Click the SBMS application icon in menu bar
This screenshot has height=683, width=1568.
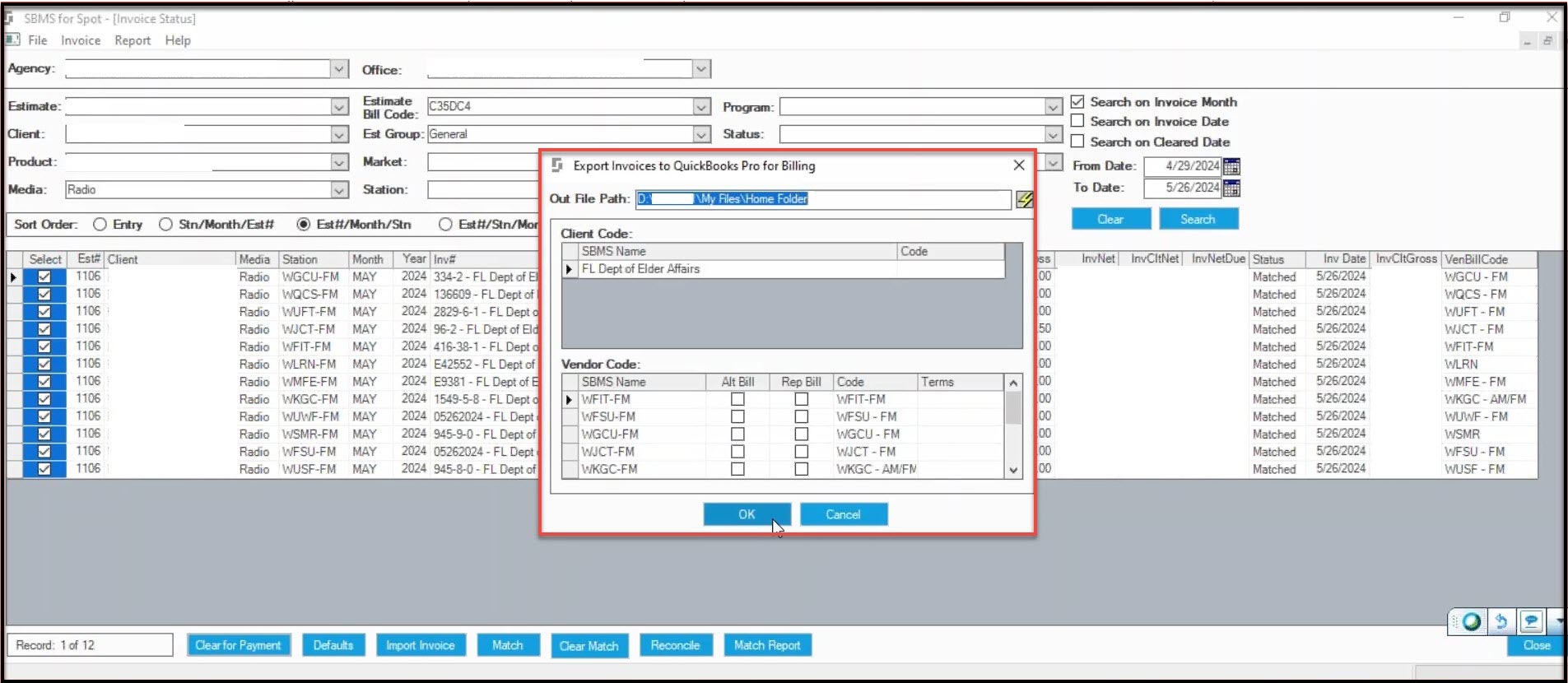tap(12, 39)
